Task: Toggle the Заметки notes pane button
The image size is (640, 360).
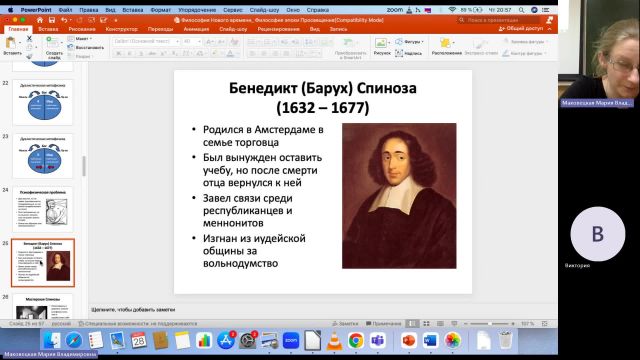Action: pyautogui.click(x=345, y=324)
